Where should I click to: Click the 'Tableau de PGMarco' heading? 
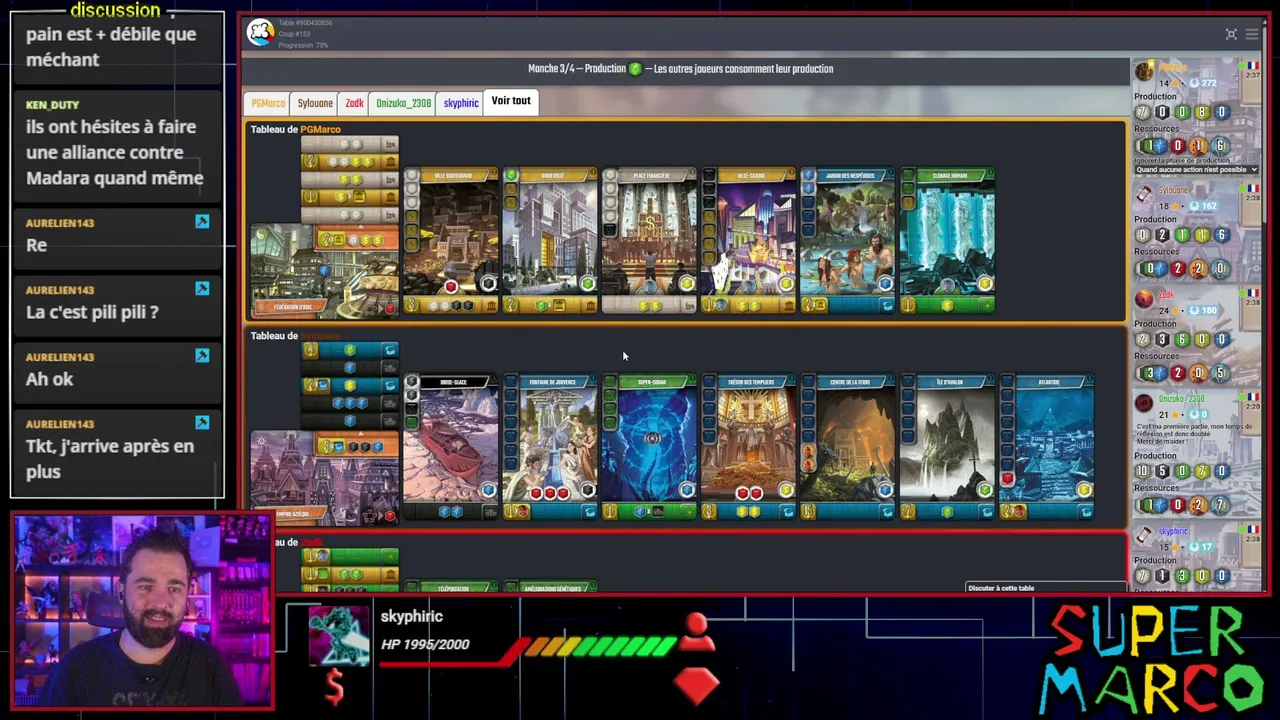click(296, 129)
